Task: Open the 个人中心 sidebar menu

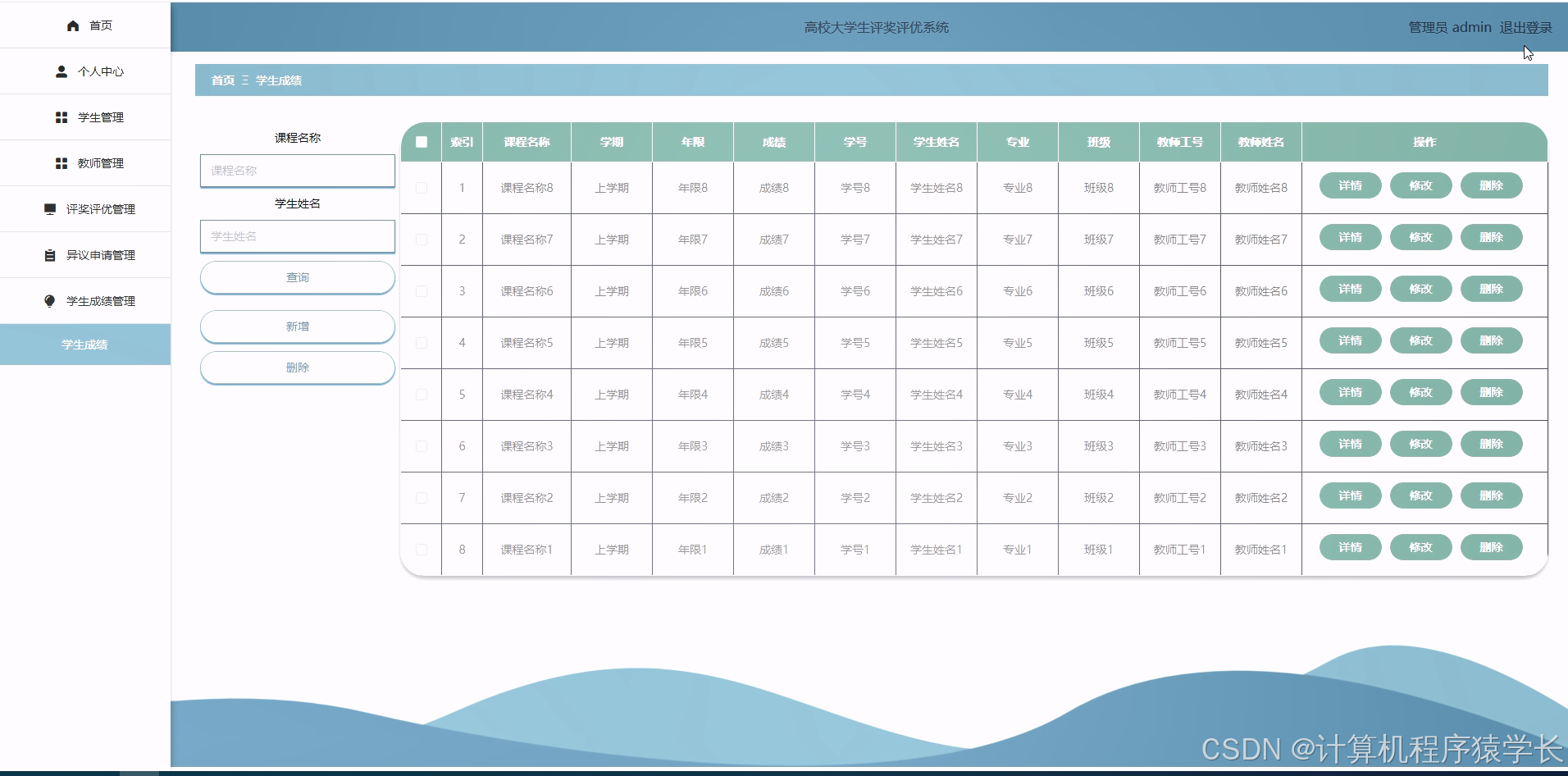Action: (x=85, y=71)
